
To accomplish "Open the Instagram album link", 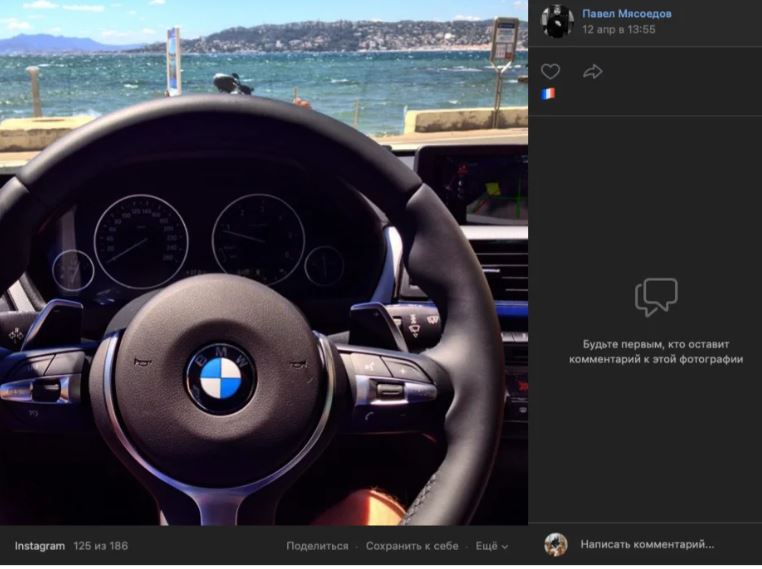I will coord(40,546).
